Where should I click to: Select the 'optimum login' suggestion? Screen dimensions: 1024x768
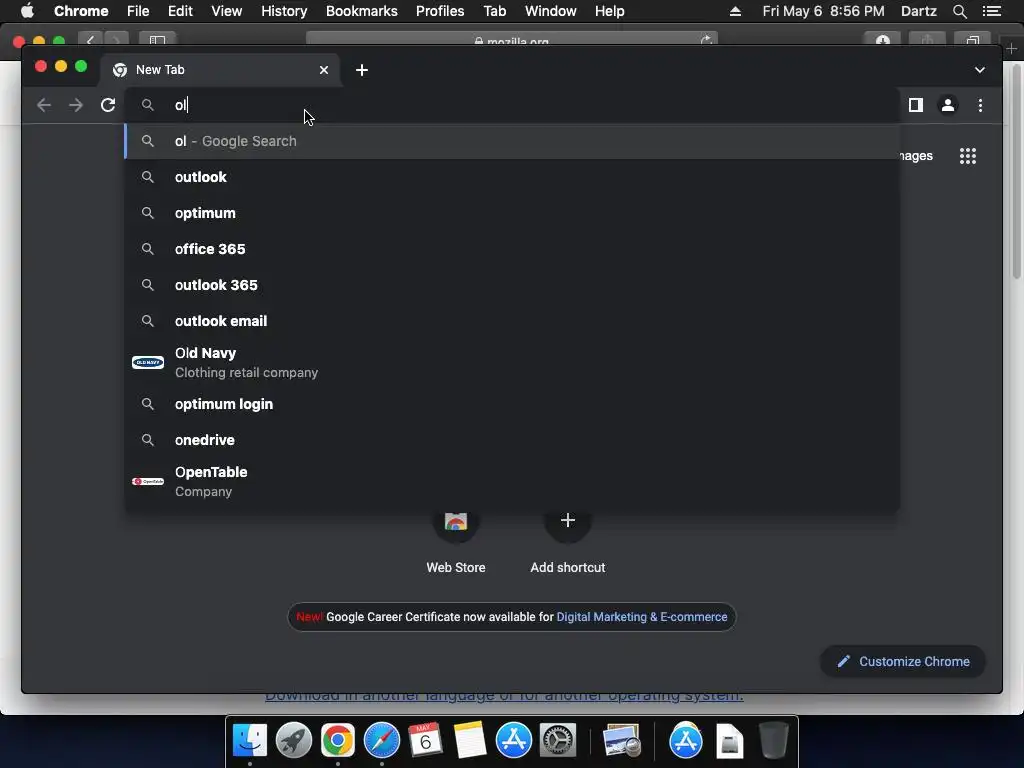pos(512,404)
